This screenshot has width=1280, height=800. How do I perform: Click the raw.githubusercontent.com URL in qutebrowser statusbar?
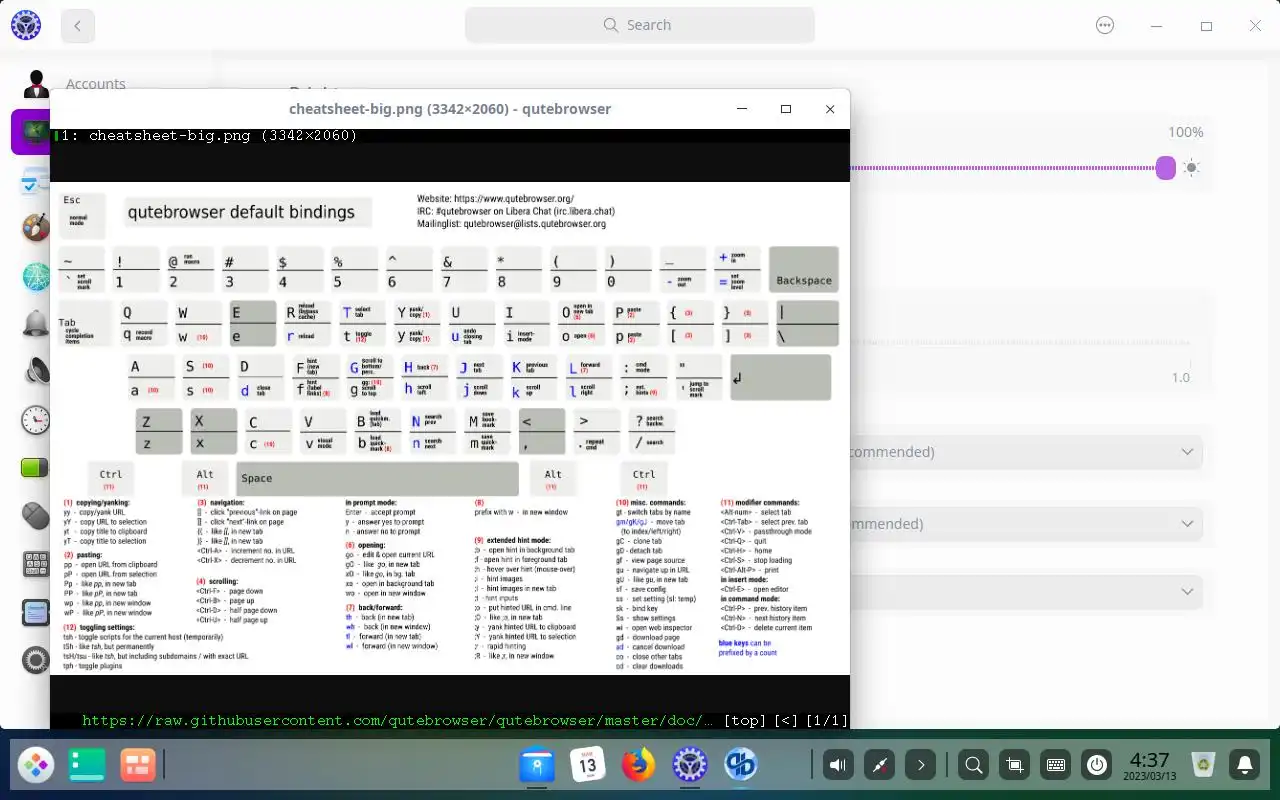click(398, 720)
